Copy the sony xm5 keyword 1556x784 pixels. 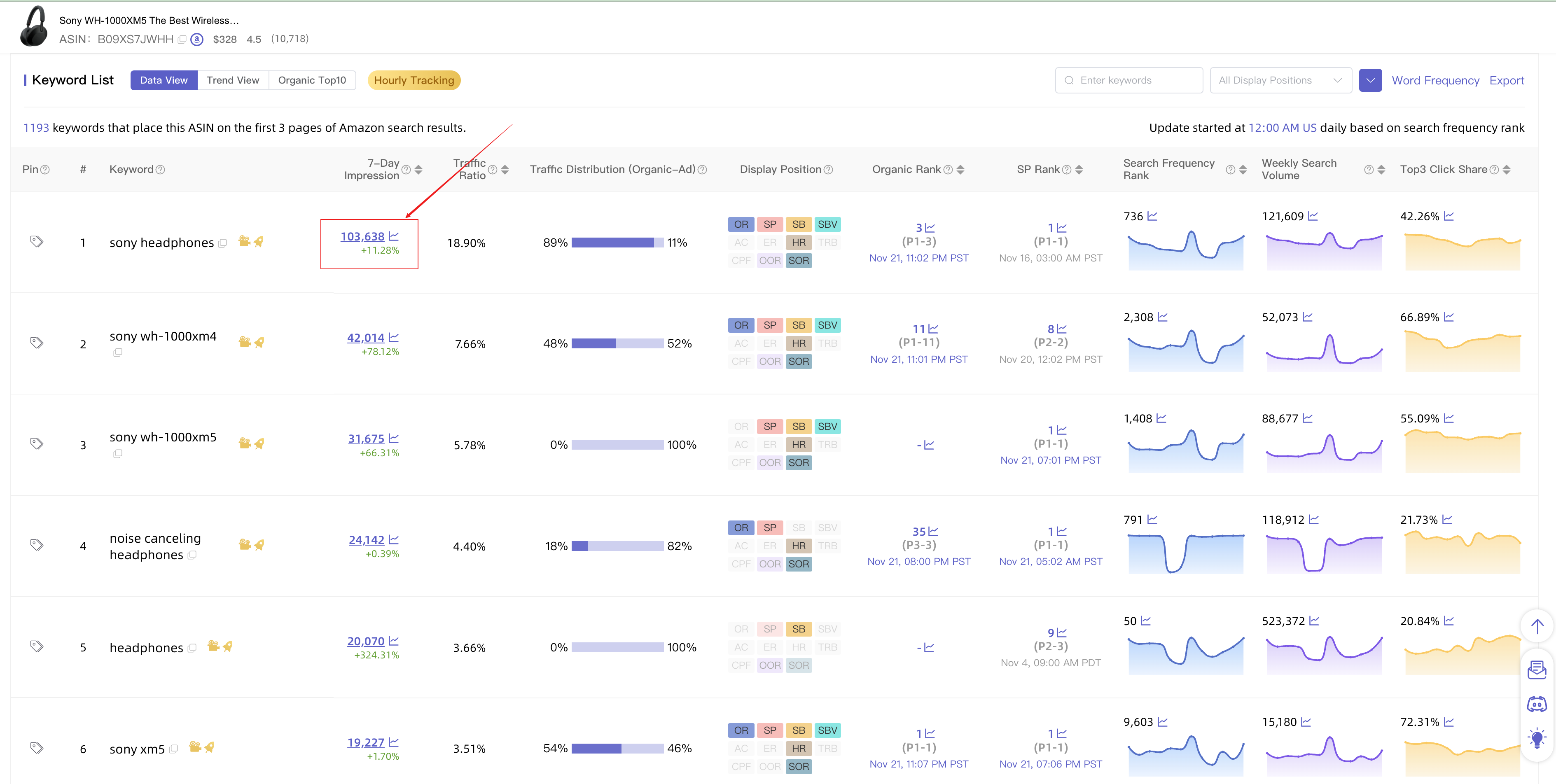[x=173, y=749]
